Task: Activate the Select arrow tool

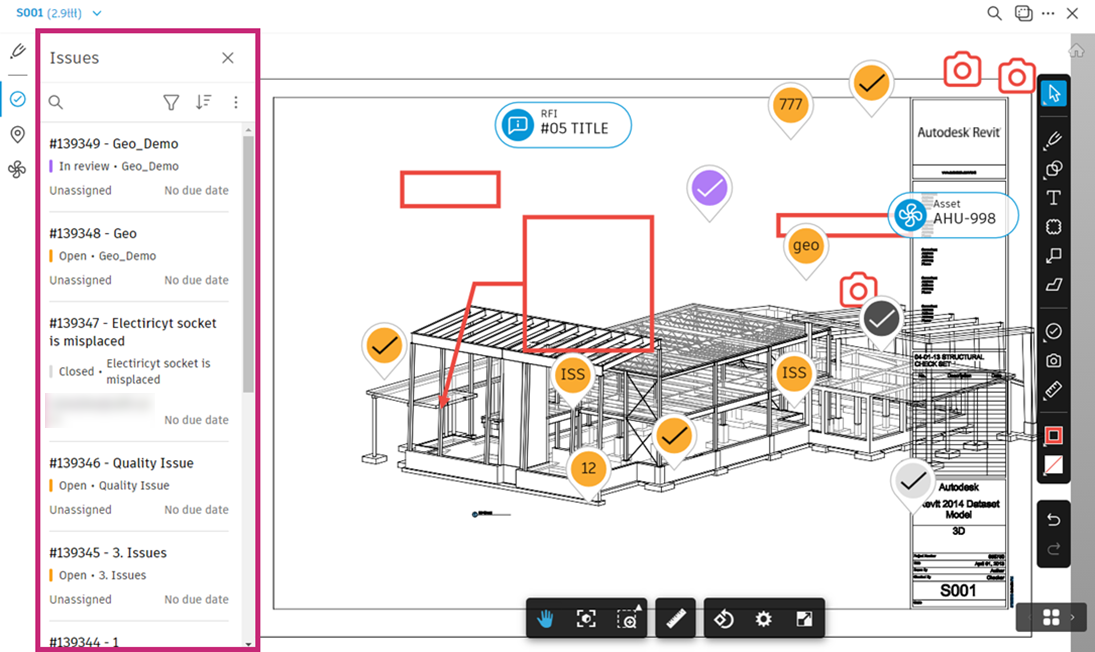Action: pyautogui.click(x=1054, y=93)
